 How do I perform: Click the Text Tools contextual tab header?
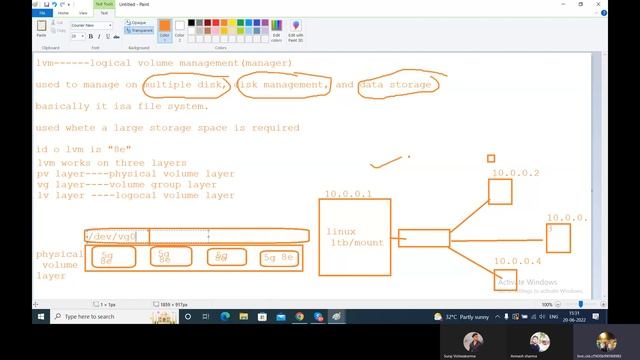tap(104, 4)
